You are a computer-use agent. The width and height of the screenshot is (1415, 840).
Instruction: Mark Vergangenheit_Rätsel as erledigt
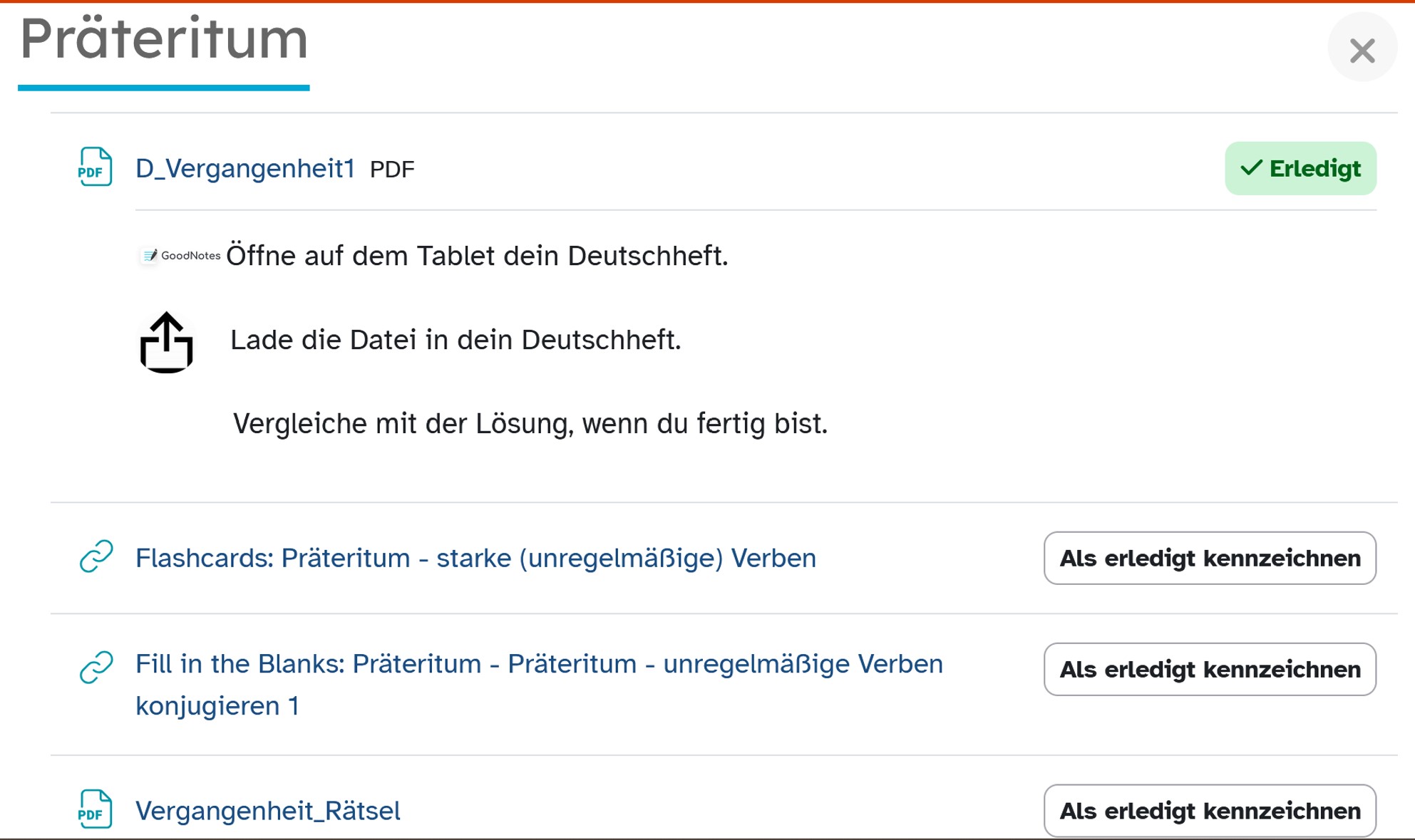coord(1210,811)
